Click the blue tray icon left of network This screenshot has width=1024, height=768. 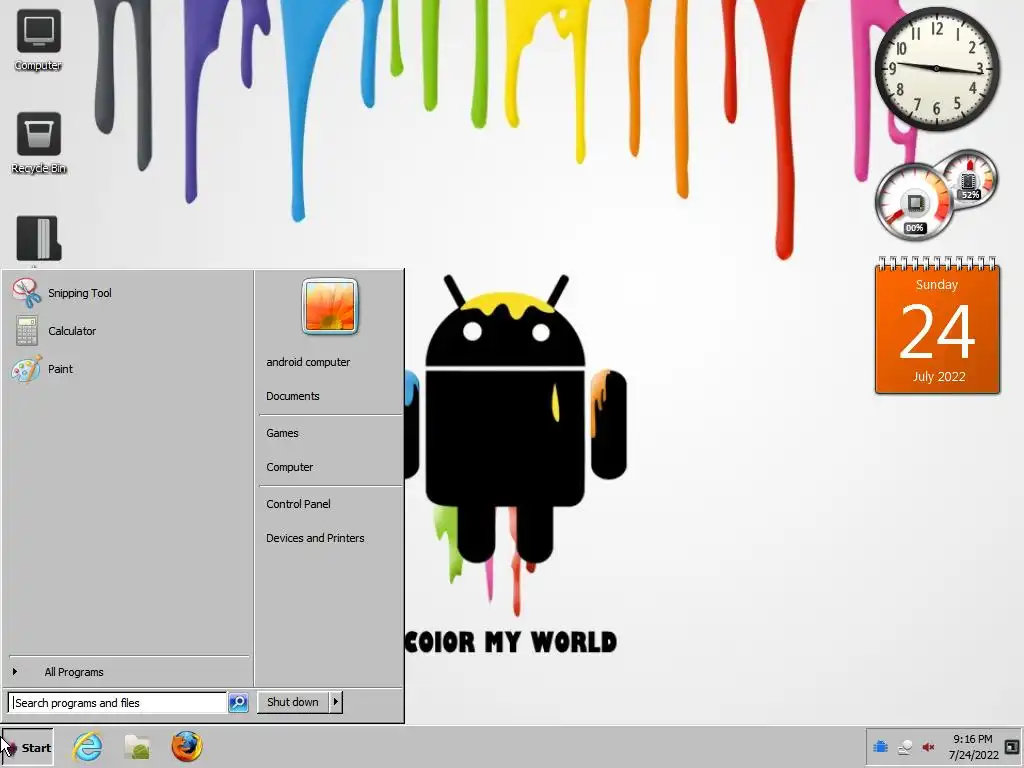[880, 746]
